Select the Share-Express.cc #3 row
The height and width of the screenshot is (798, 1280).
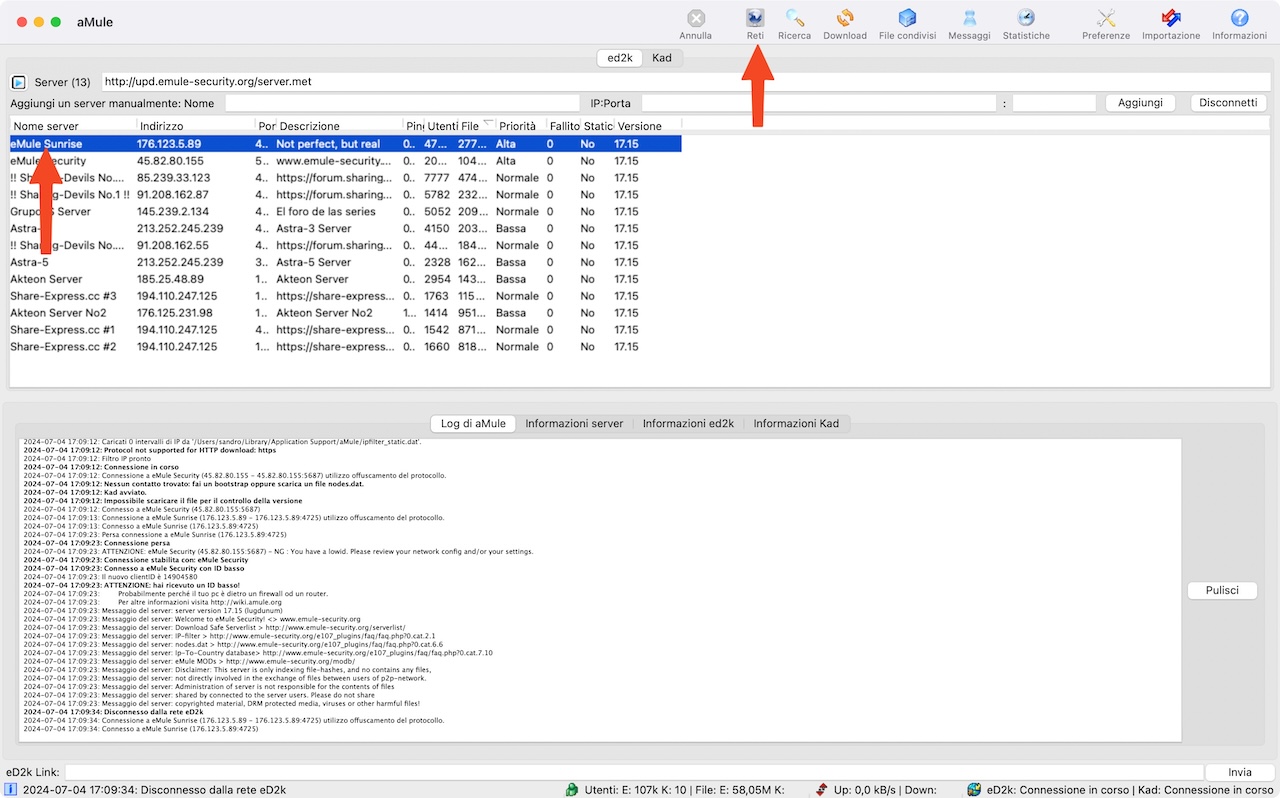point(346,296)
